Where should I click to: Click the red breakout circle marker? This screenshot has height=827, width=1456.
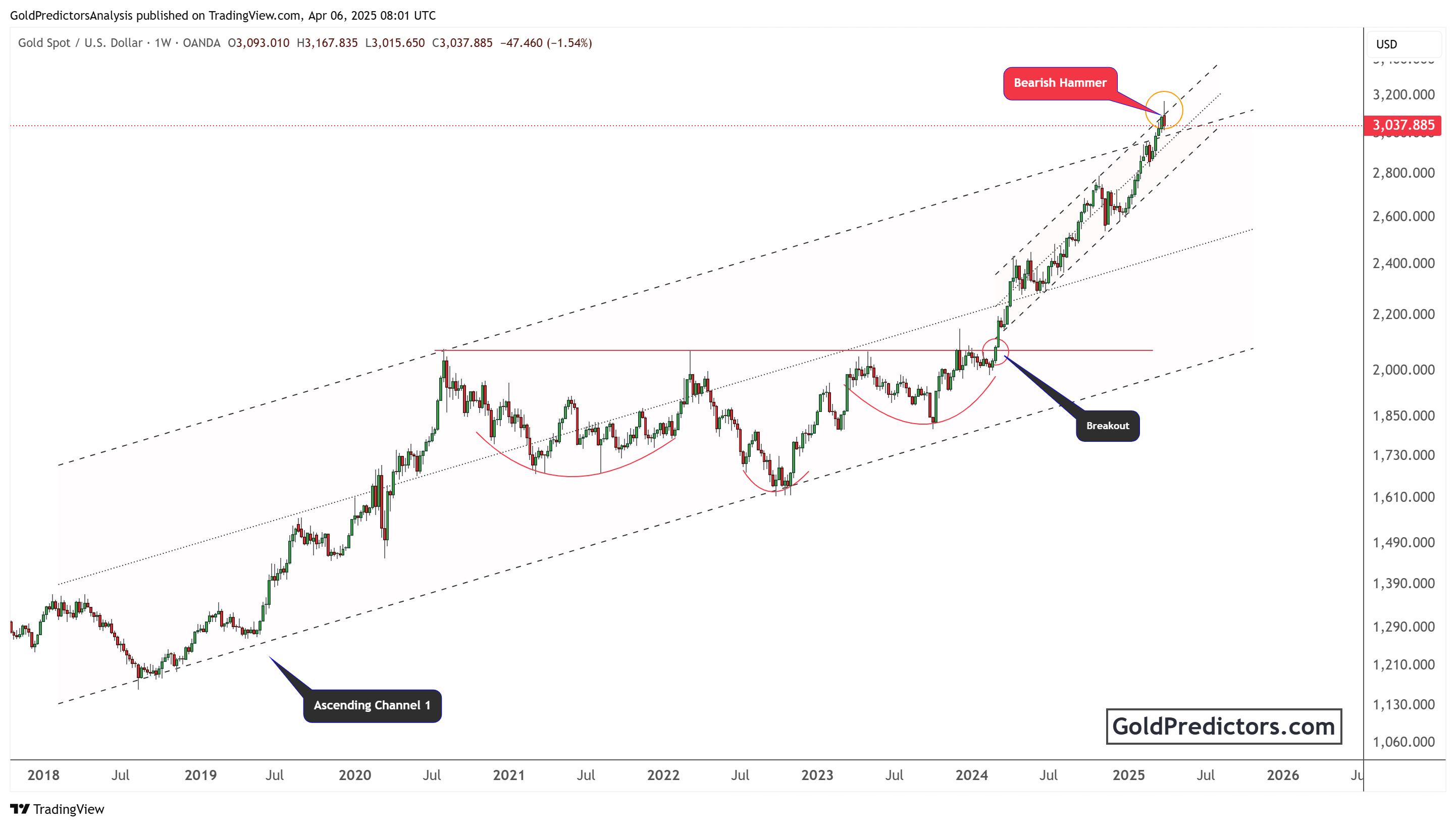coord(996,351)
